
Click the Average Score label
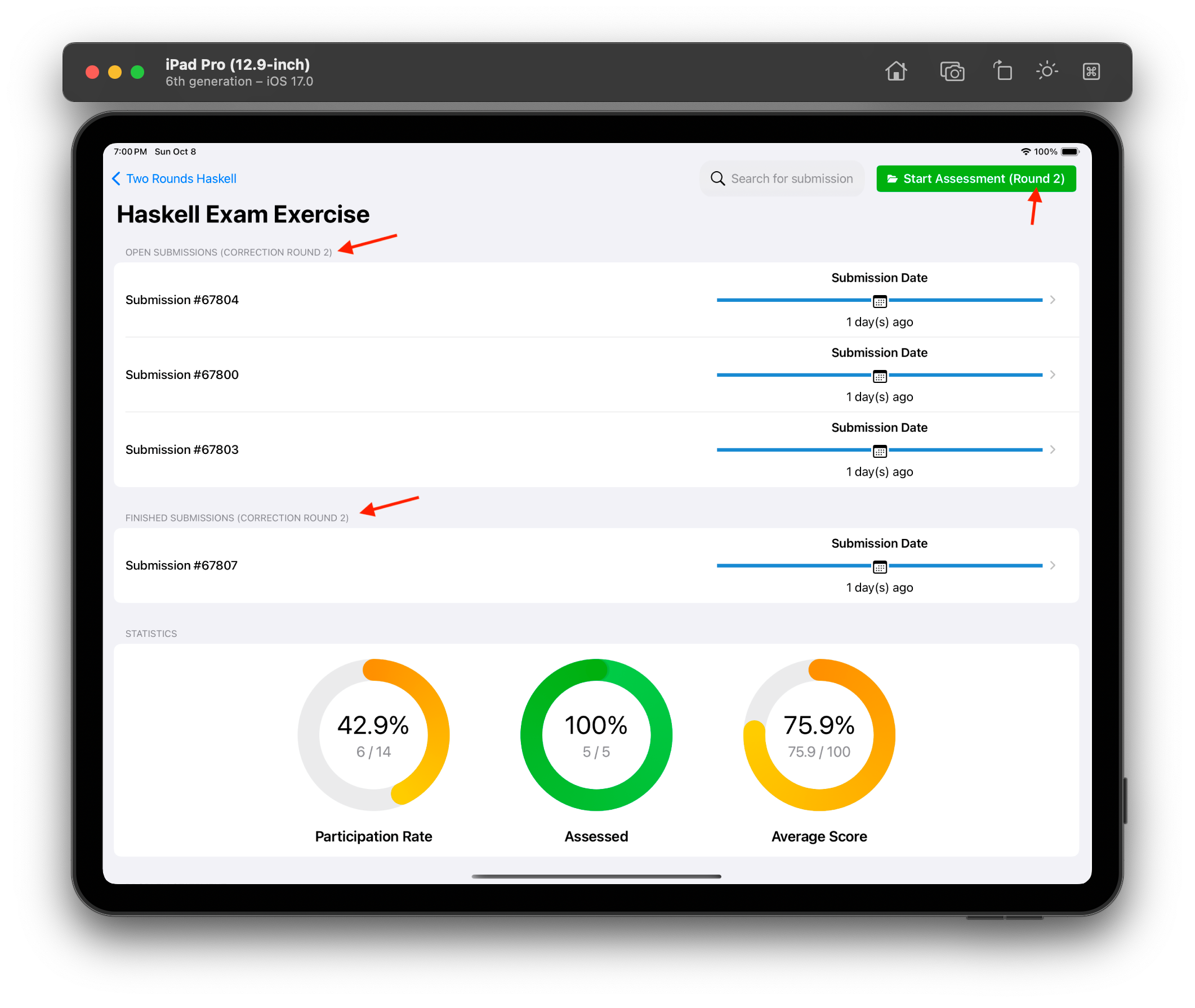(818, 836)
